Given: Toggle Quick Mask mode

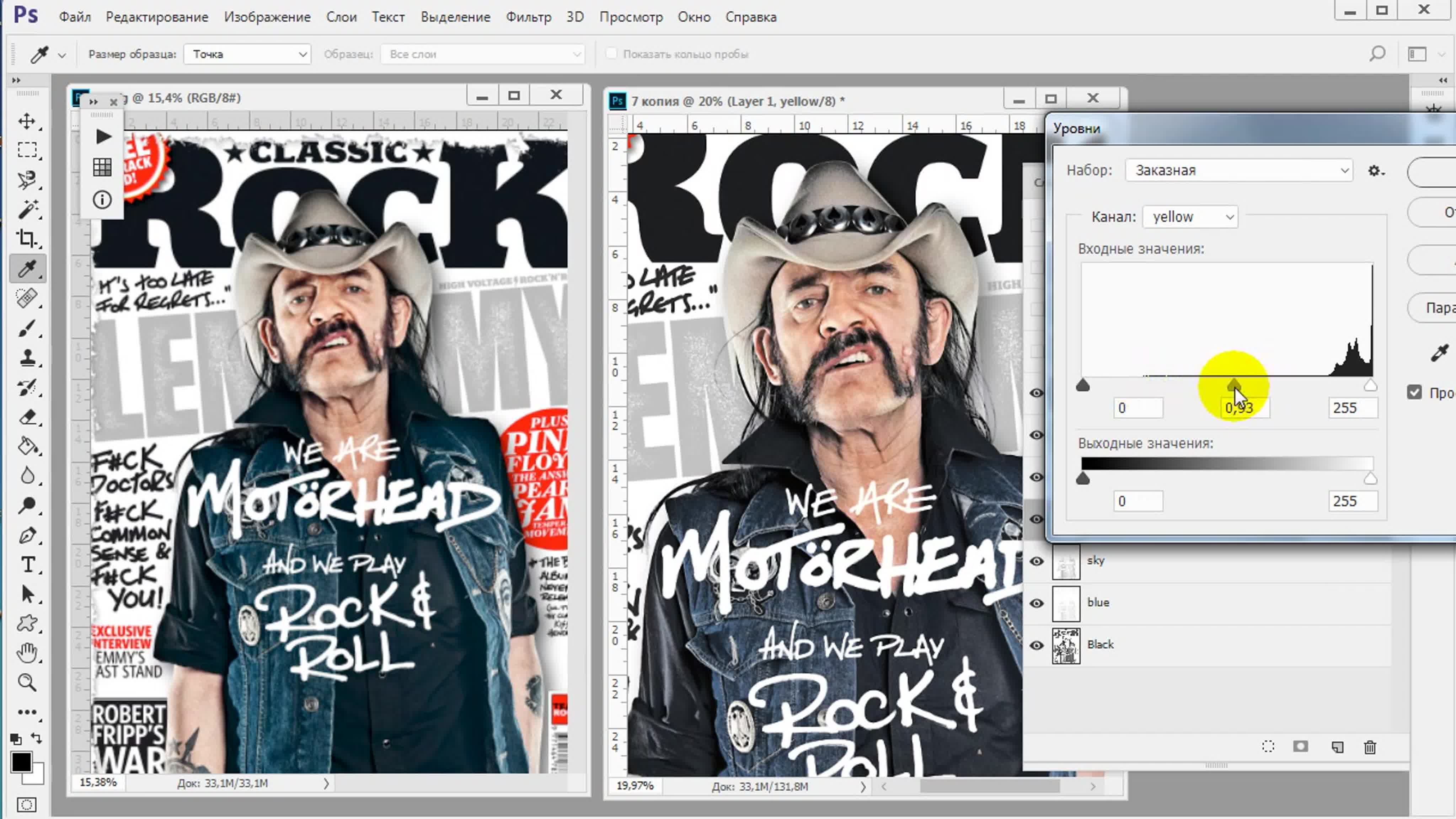Looking at the screenshot, I should pyautogui.click(x=27, y=804).
